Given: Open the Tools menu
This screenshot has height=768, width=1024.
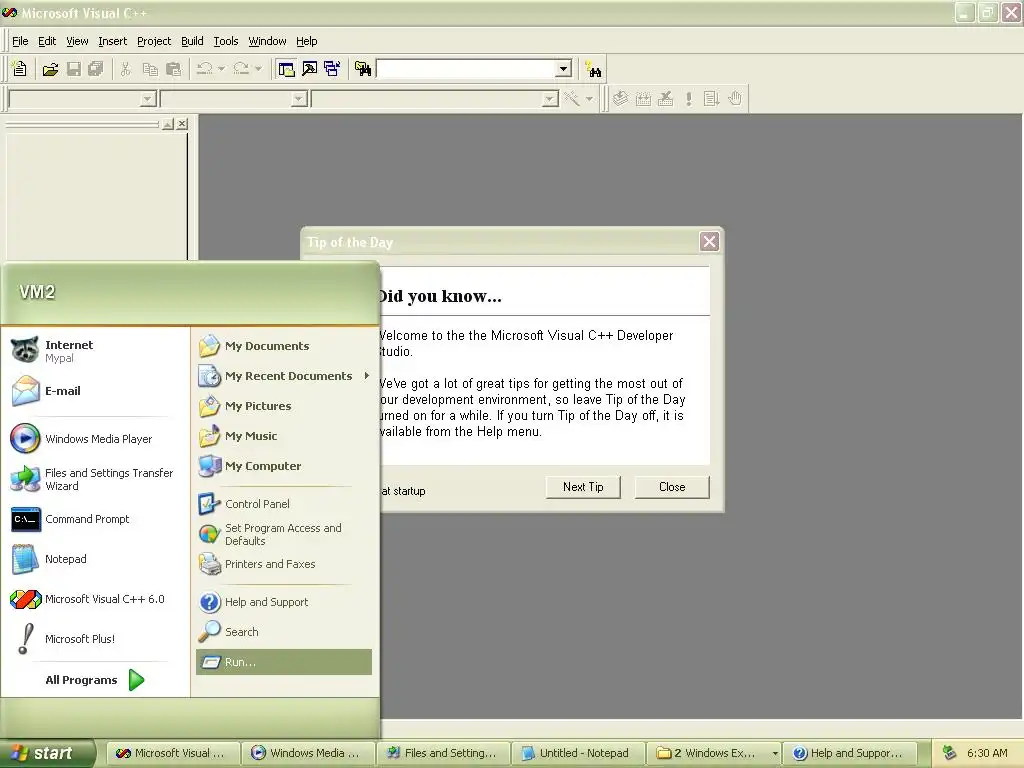Looking at the screenshot, I should (x=226, y=41).
